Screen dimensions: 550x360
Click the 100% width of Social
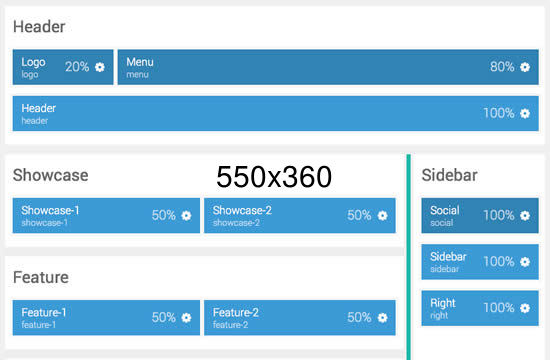[499, 215]
